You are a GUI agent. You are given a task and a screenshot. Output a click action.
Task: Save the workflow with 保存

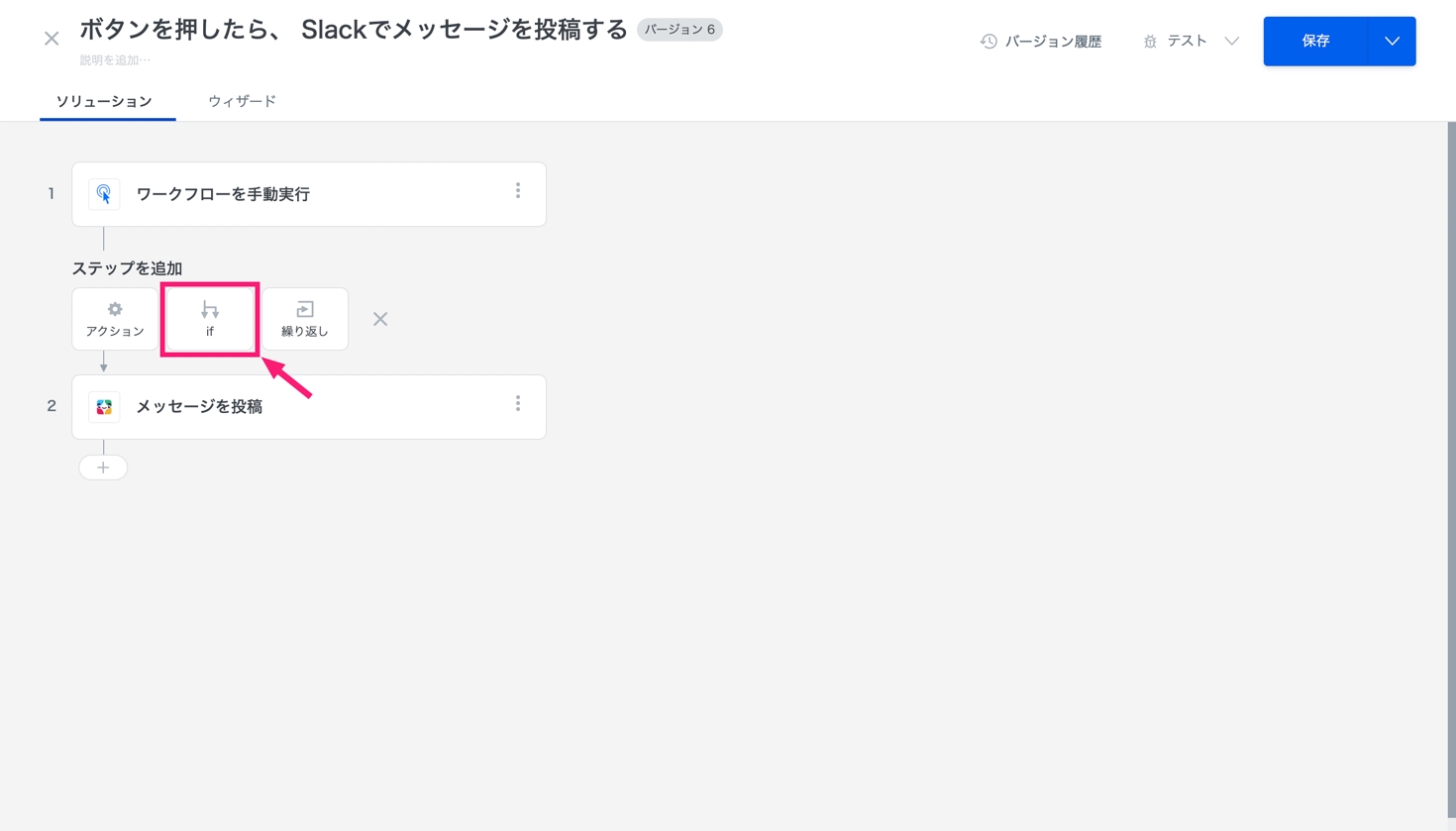tap(1315, 42)
